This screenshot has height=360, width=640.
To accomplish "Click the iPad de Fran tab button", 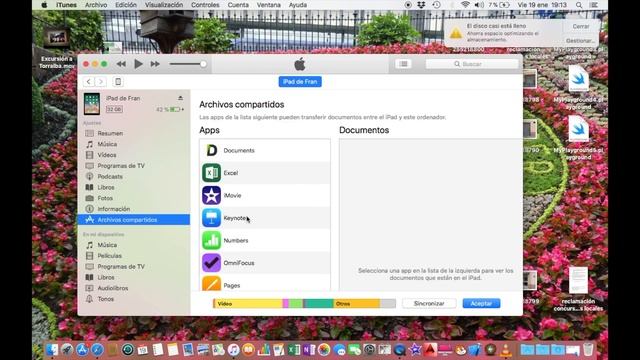I will point(300,82).
